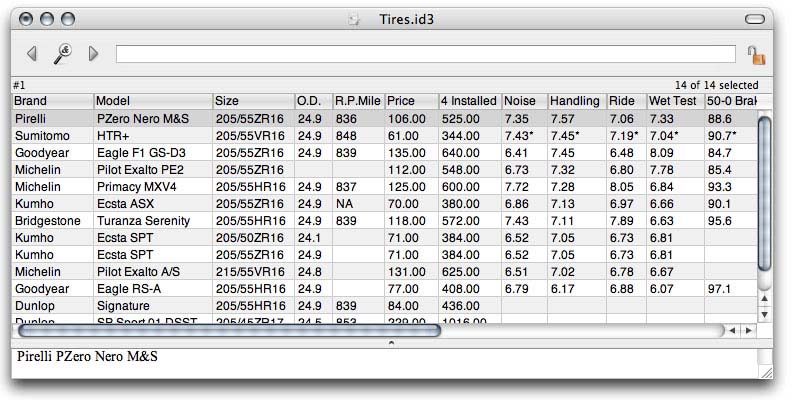The height and width of the screenshot is (400, 791).
Task: Click the split pane divider handle
Action: pyautogui.click(x=391, y=343)
